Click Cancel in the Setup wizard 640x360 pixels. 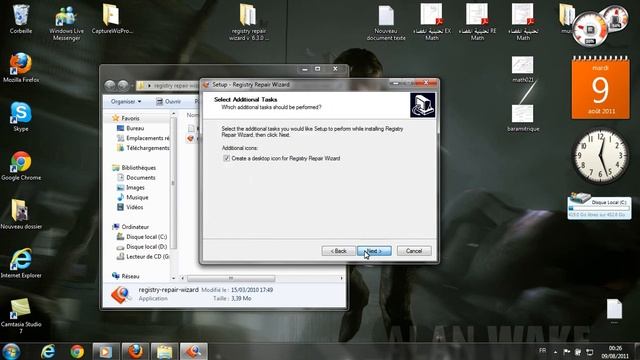coord(414,251)
